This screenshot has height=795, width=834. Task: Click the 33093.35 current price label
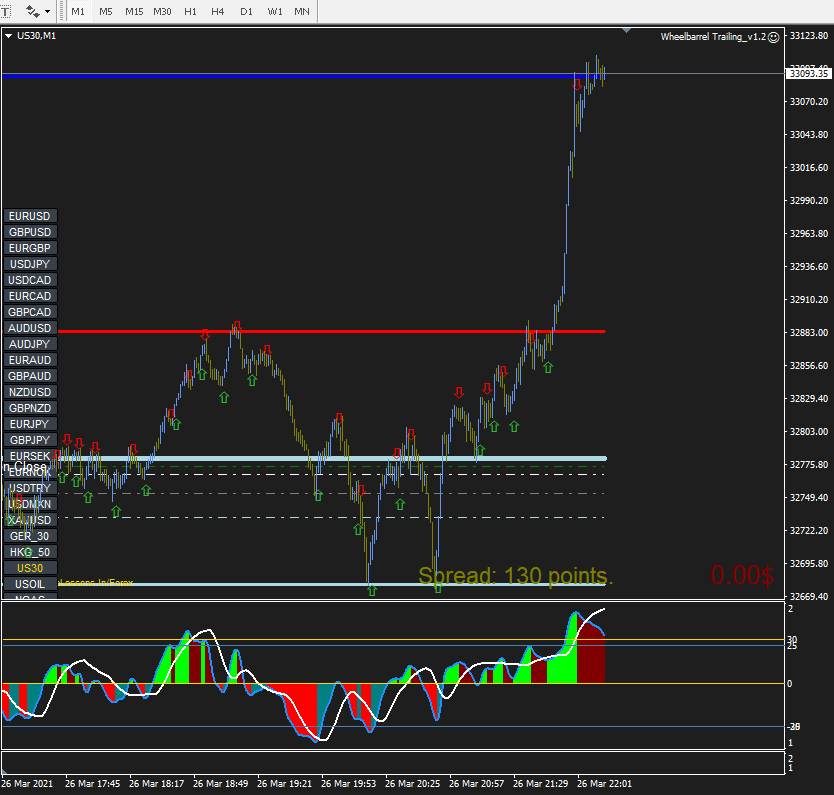[x=808, y=73]
